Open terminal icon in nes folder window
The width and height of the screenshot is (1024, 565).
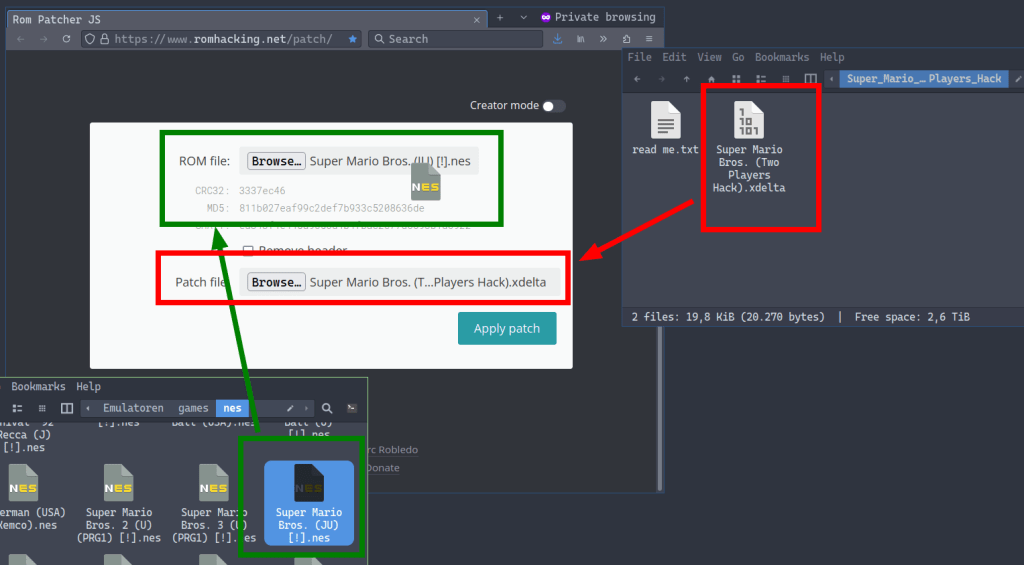[352, 408]
